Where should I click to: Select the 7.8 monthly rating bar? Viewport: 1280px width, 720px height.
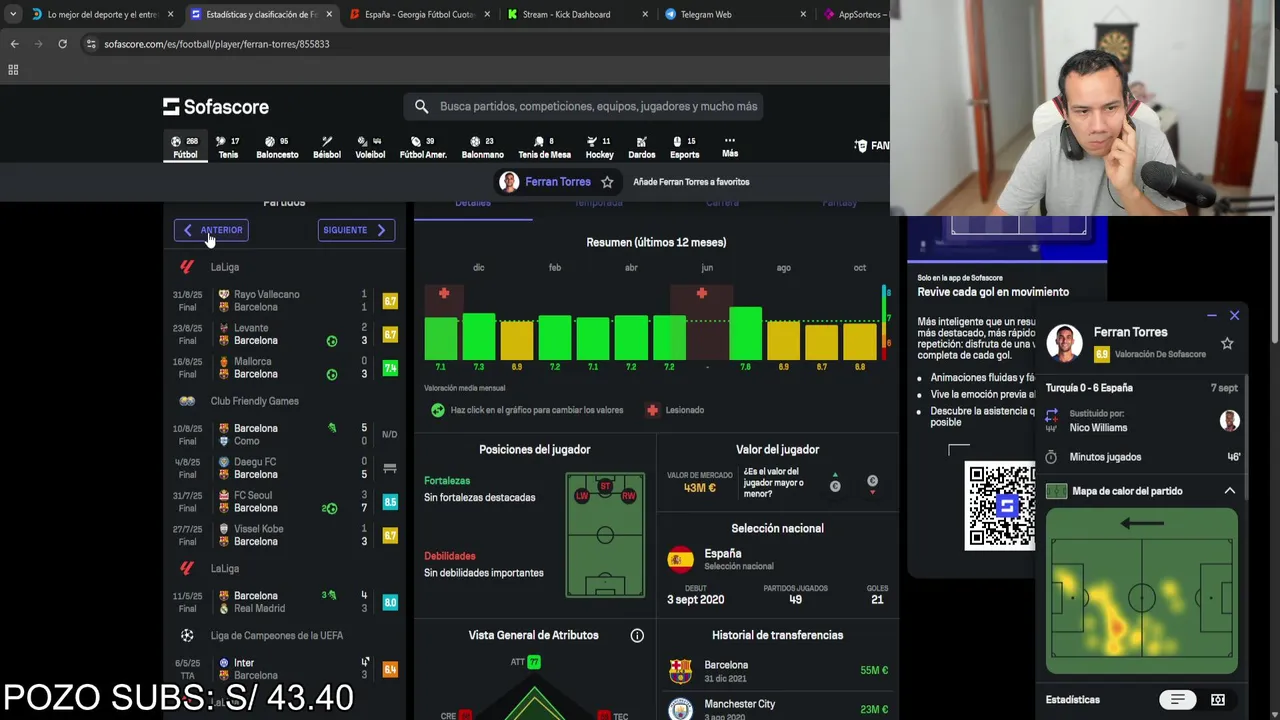[745, 333]
